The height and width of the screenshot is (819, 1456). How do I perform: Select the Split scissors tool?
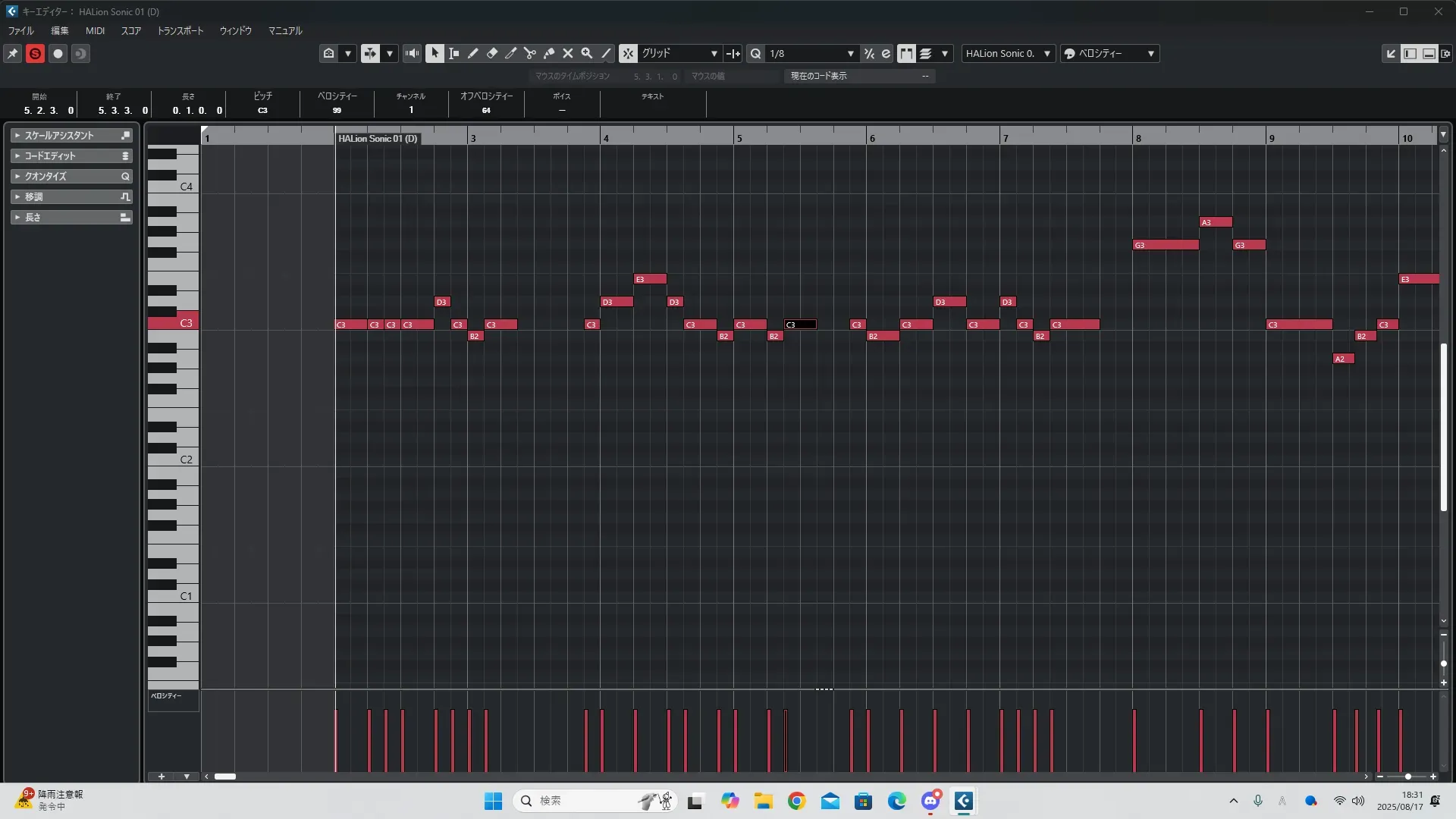pyautogui.click(x=530, y=53)
